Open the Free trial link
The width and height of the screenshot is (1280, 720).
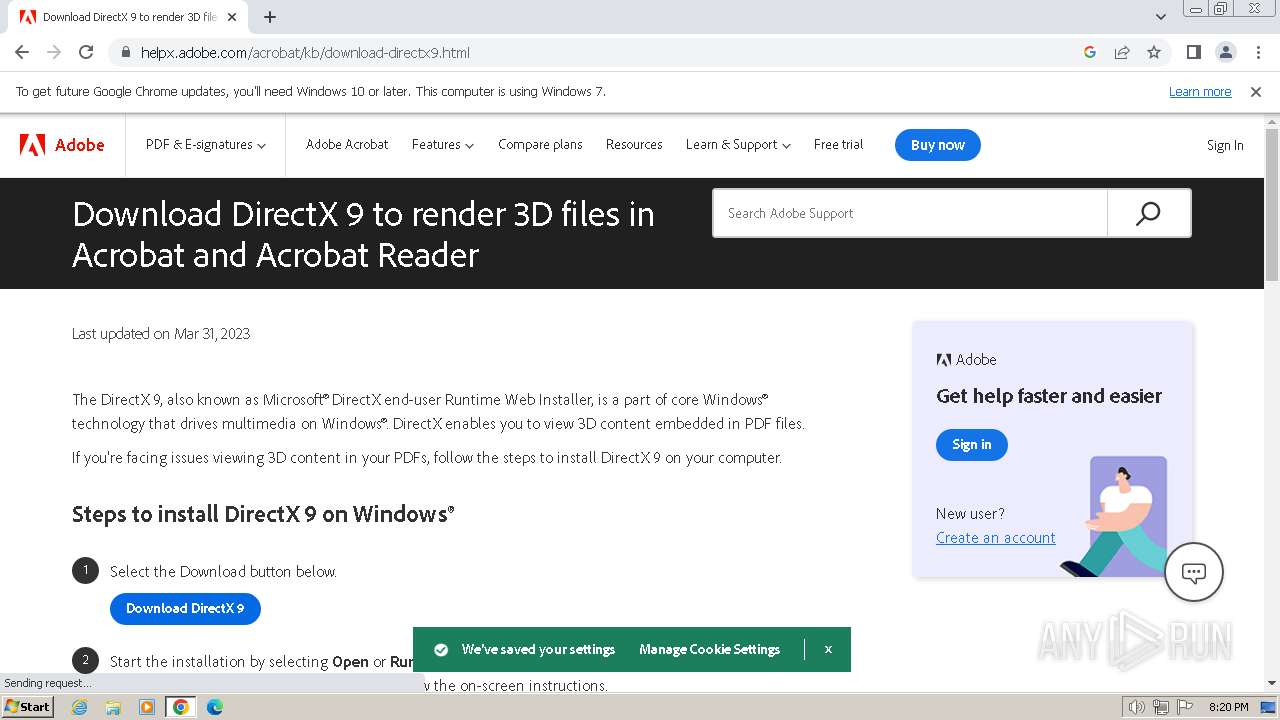(x=838, y=145)
